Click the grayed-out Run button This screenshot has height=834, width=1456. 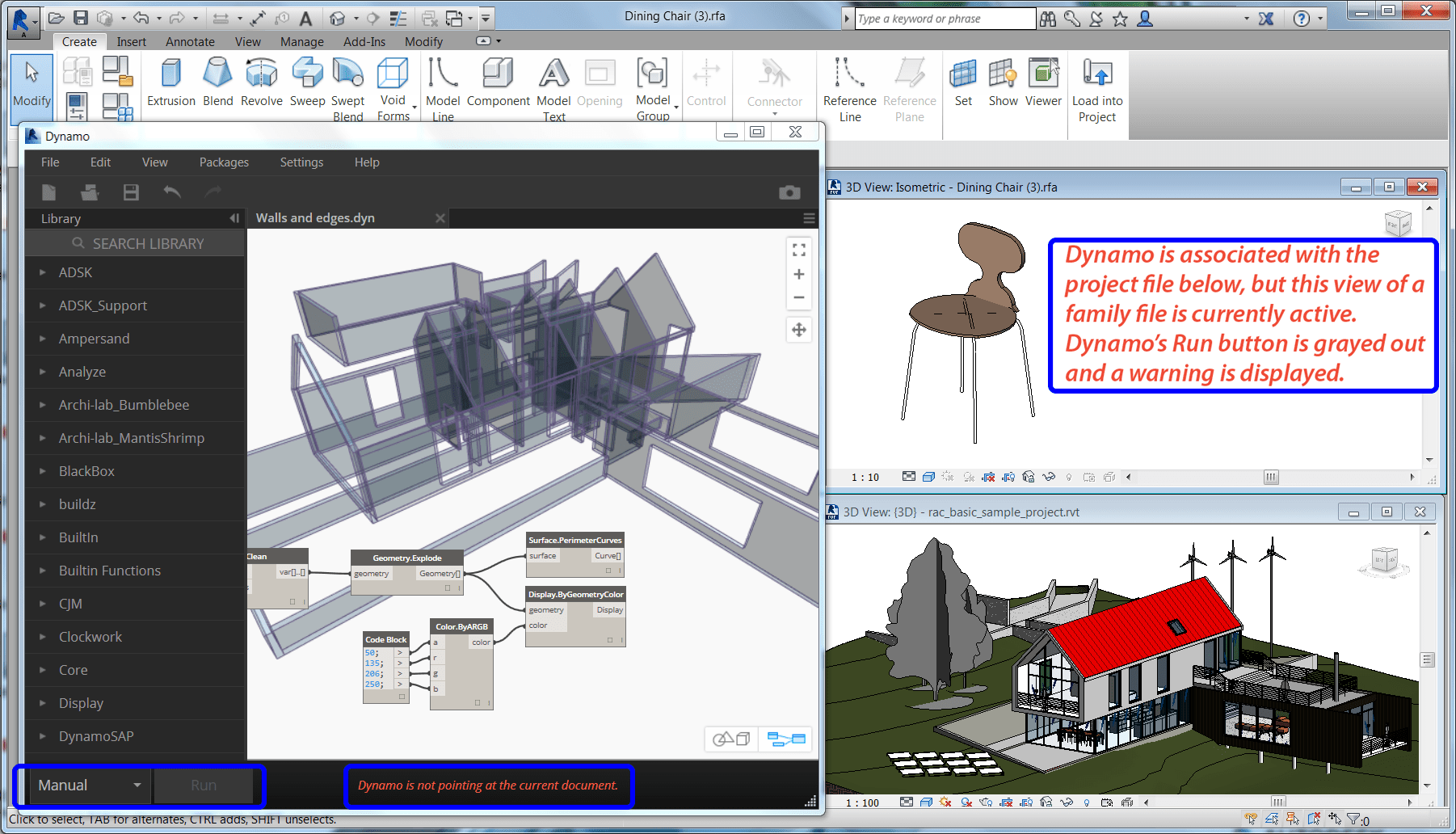[x=204, y=786]
